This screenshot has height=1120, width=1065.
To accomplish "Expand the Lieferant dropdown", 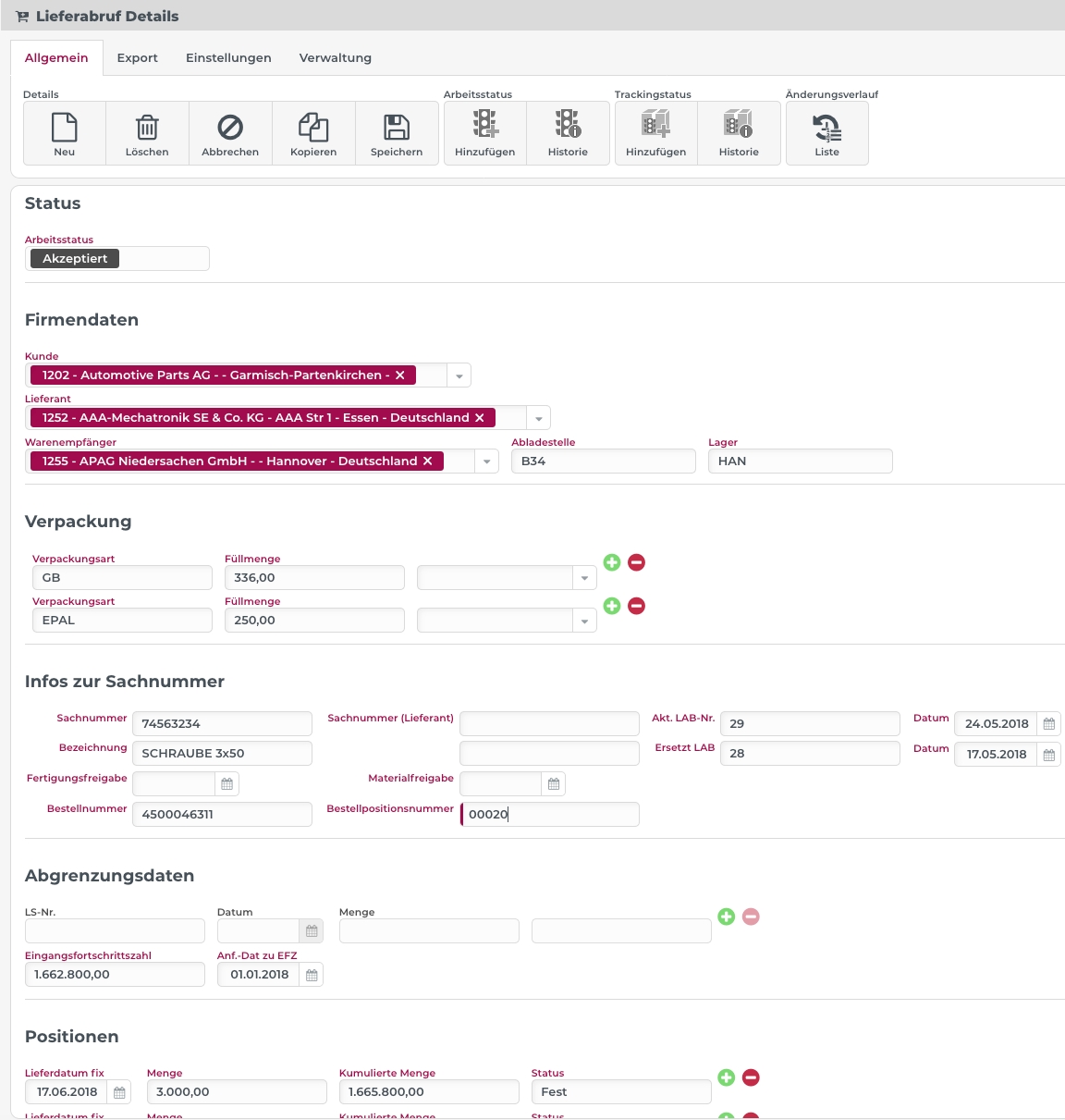I will pyautogui.click(x=539, y=418).
